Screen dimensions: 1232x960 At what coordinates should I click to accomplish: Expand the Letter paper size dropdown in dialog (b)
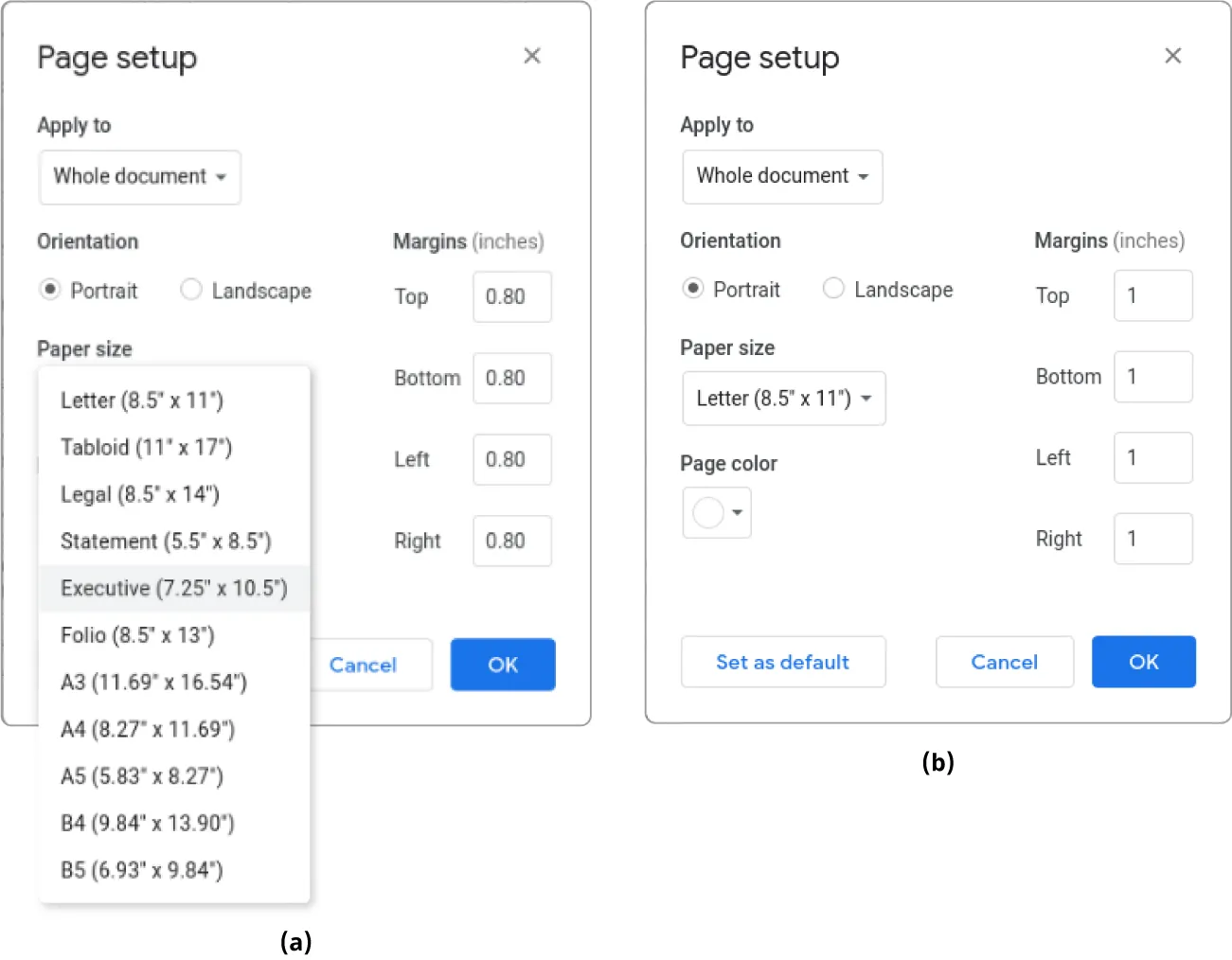click(783, 399)
